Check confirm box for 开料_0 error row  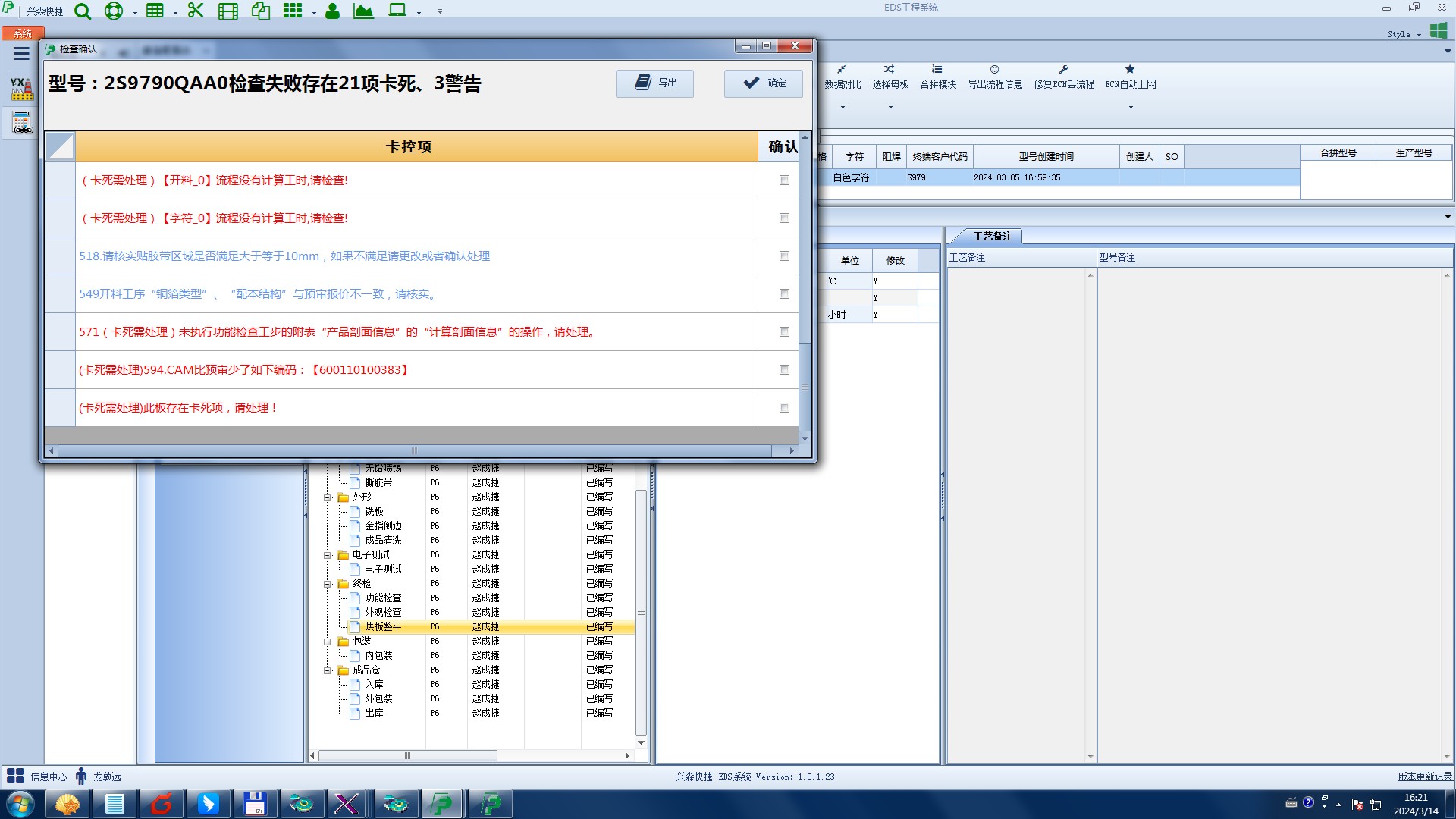pyautogui.click(x=784, y=180)
